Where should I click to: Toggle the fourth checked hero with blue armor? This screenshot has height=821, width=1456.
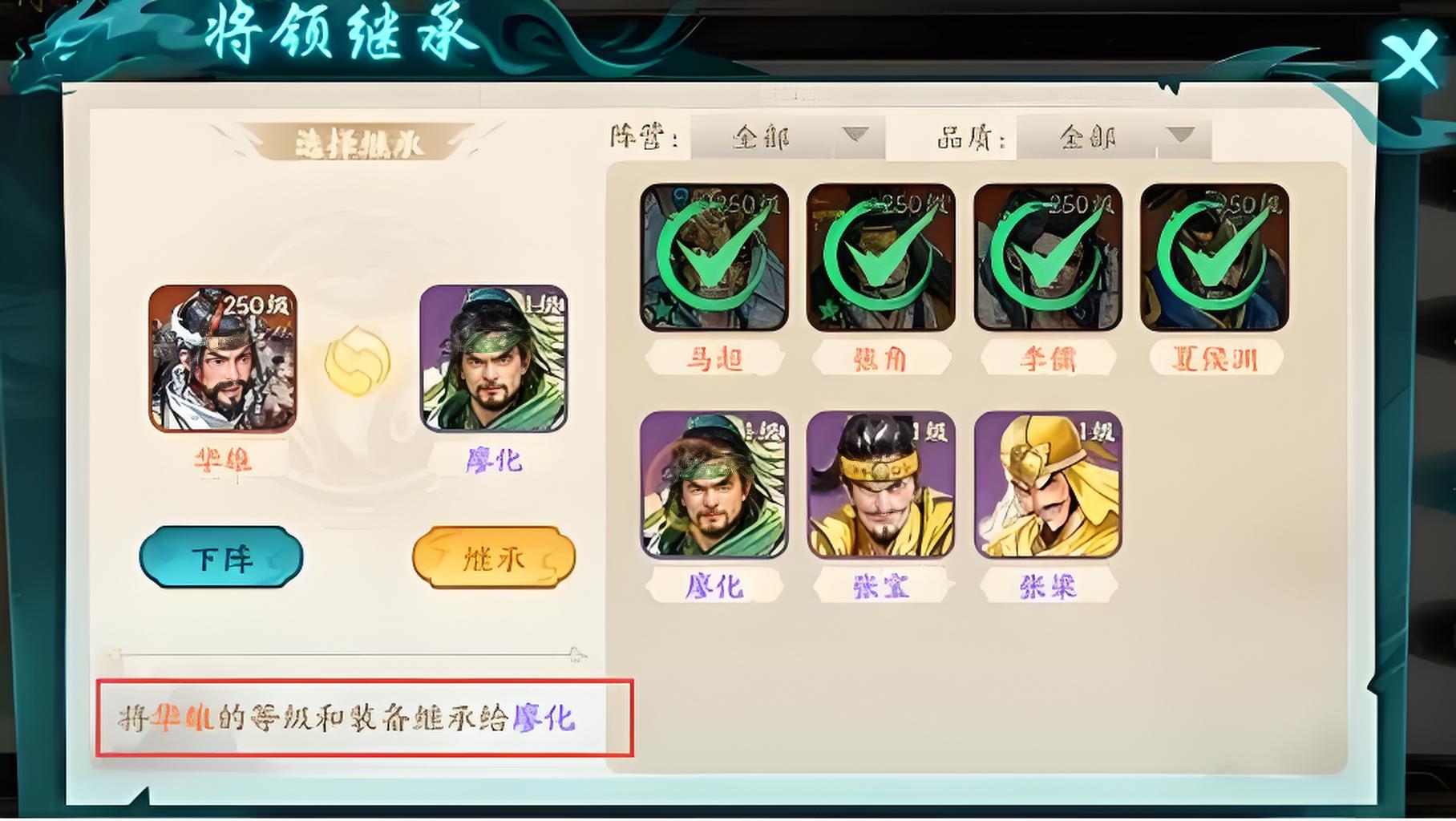1215,257
